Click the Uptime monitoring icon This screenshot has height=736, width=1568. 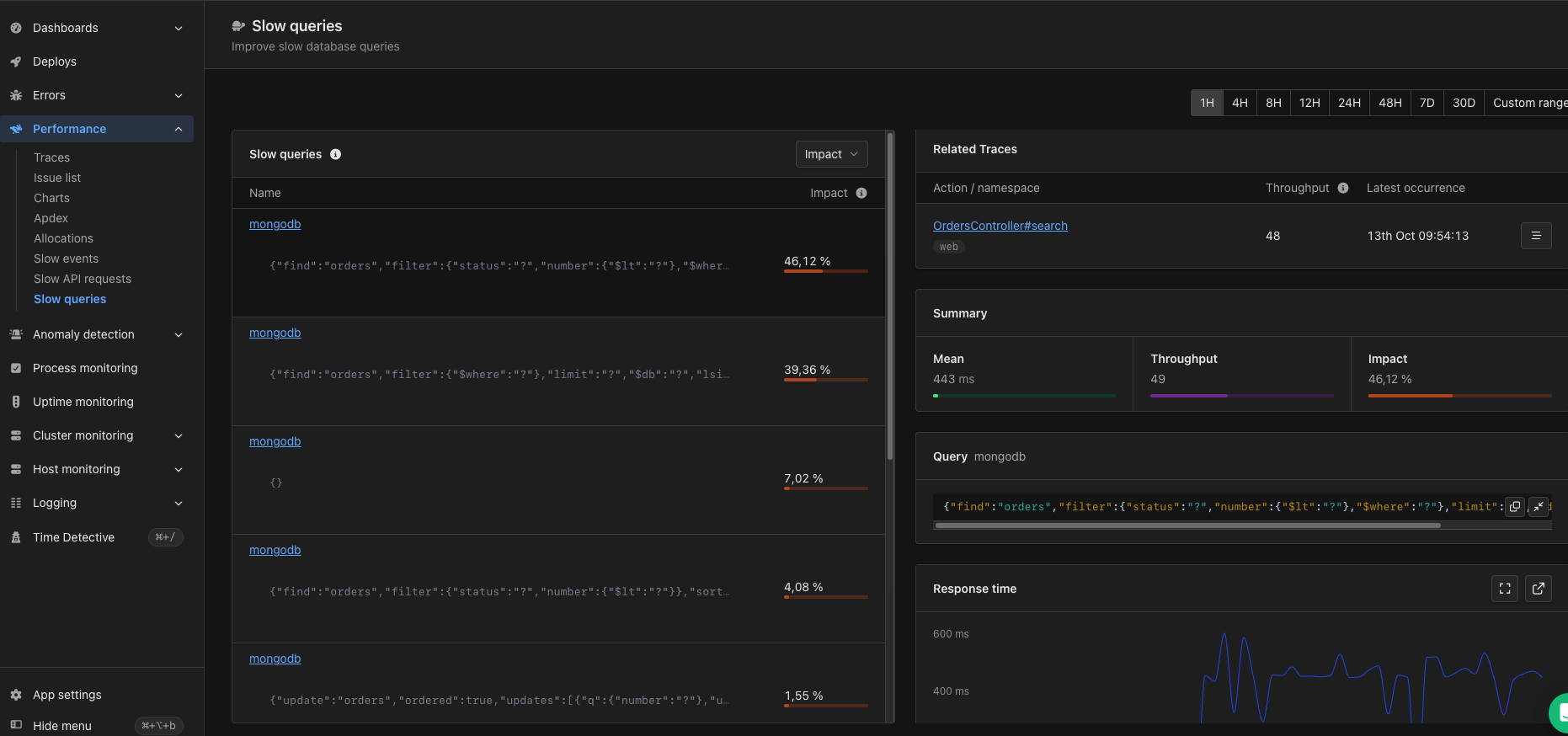pyautogui.click(x=16, y=402)
